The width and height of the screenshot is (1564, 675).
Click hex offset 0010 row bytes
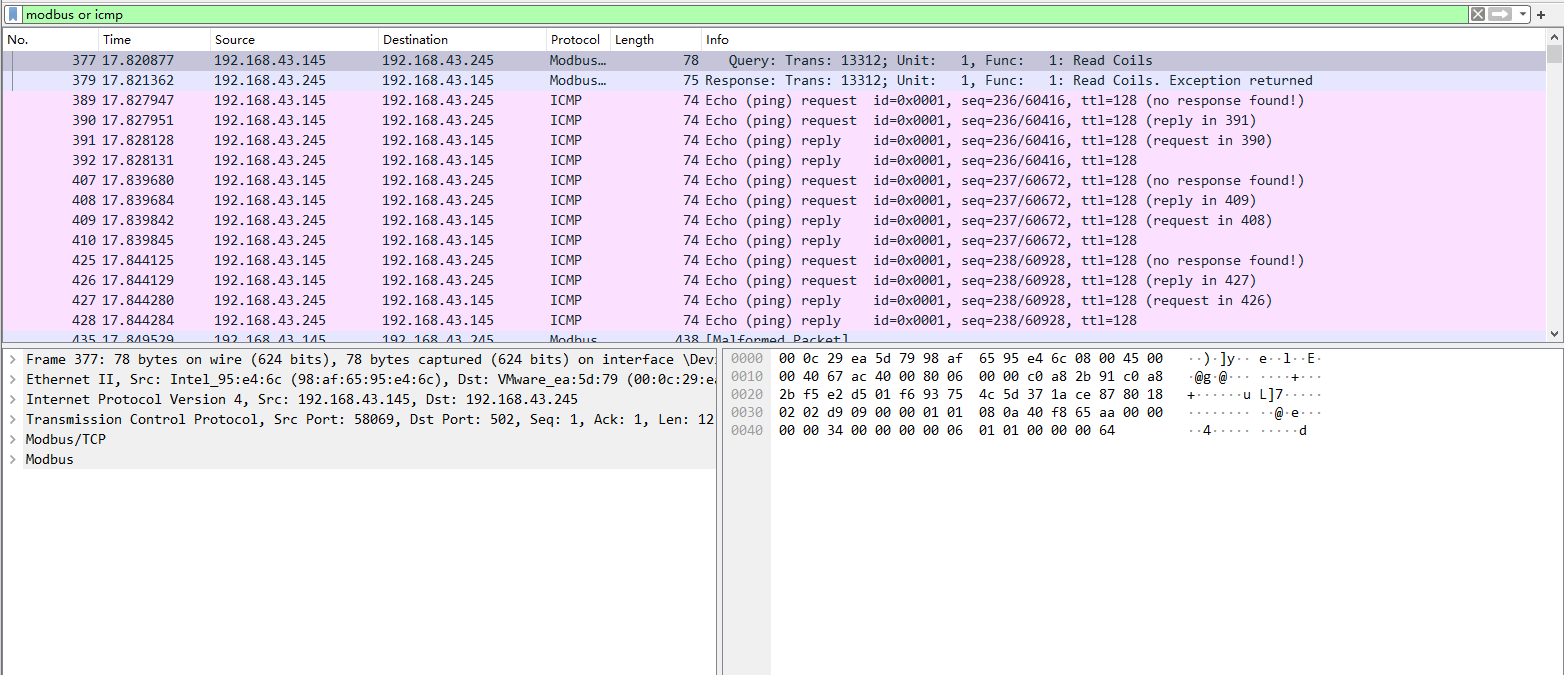pos(970,376)
